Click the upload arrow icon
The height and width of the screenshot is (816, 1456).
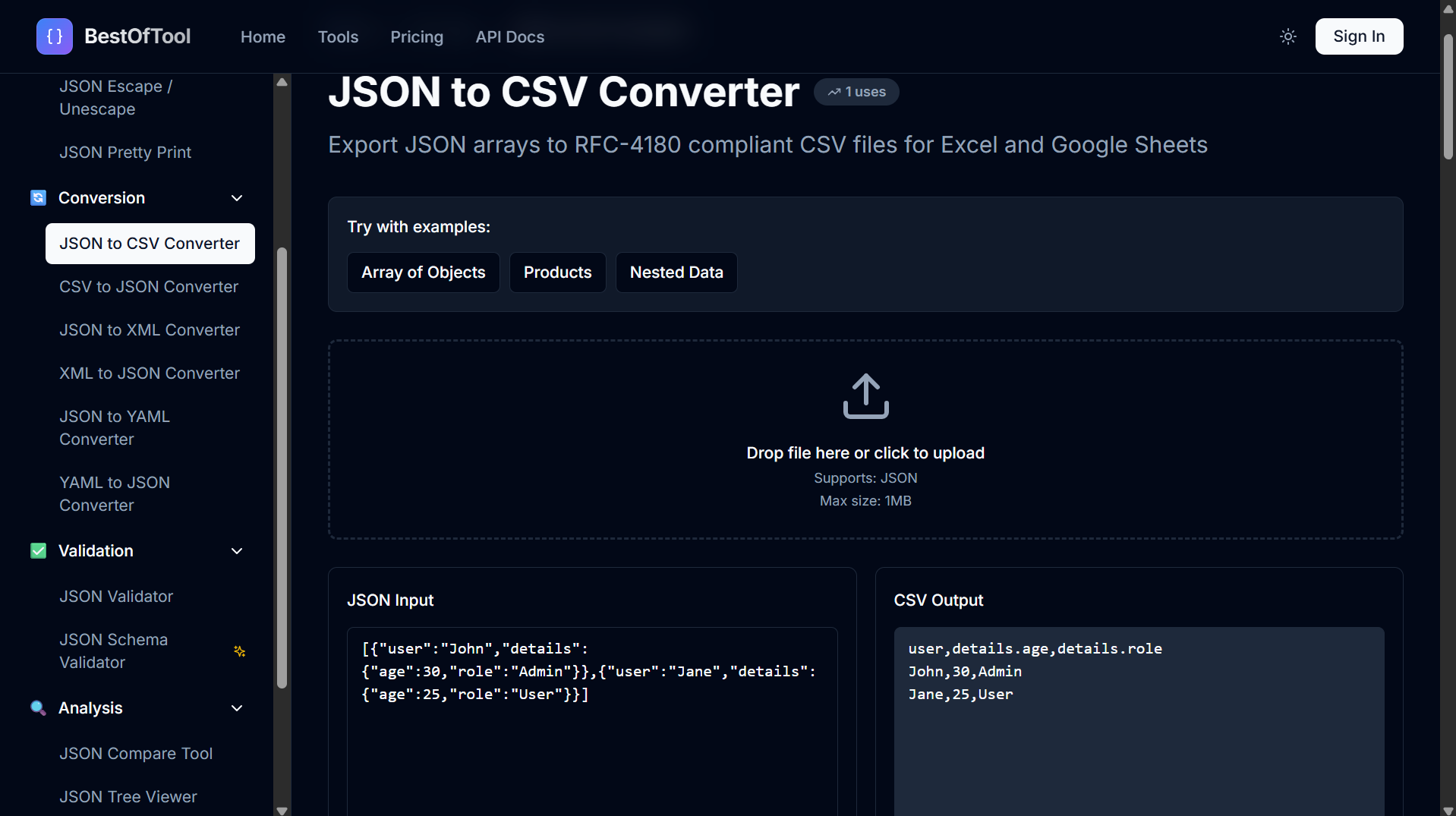(865, 395)
